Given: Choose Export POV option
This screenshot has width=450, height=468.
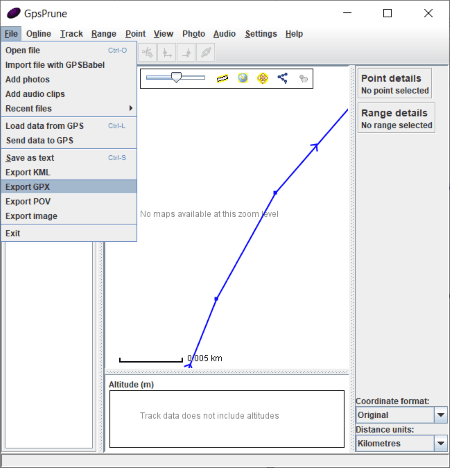Looking at the screenshot, I should coord(69,201).
